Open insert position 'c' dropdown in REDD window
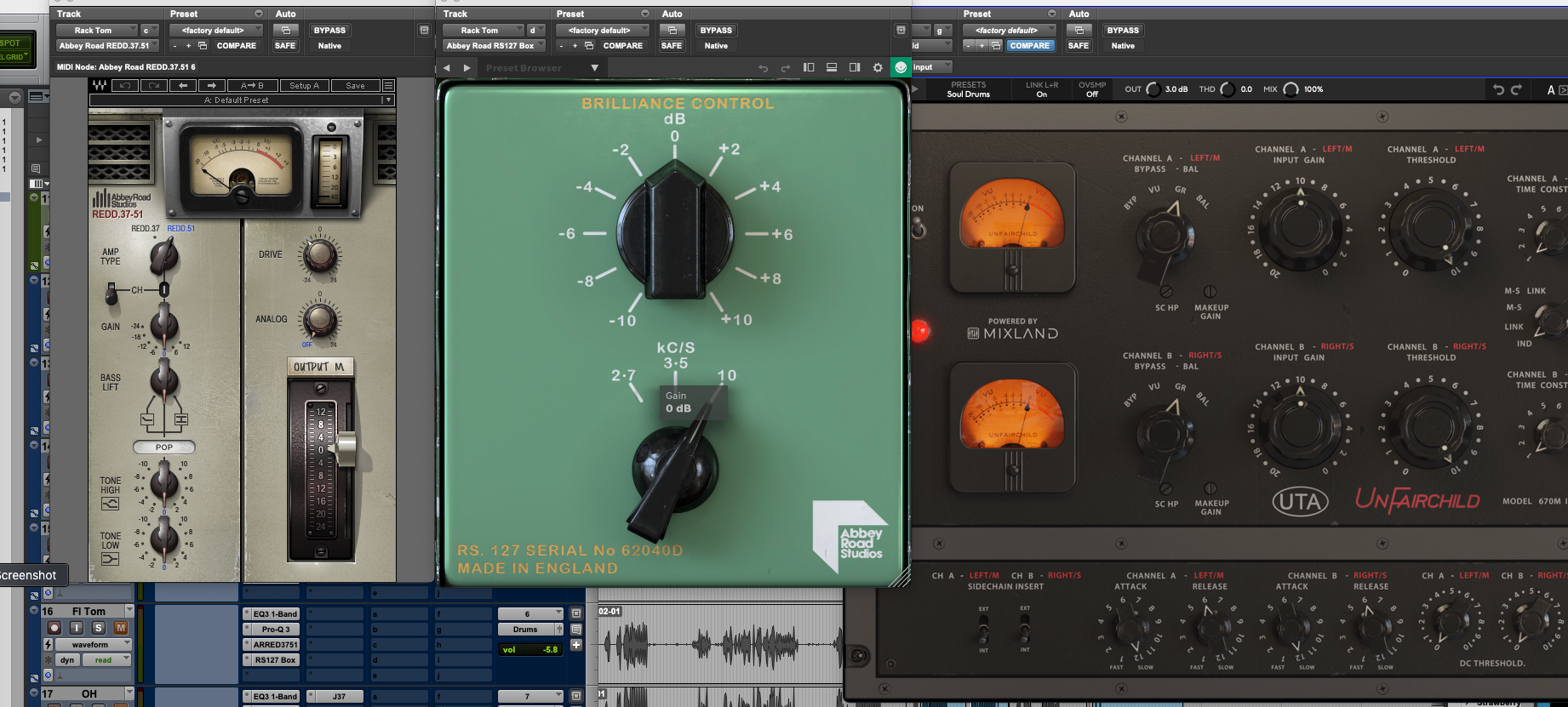This screenshot has height=707, width=1568. click(x=150, y=30)
